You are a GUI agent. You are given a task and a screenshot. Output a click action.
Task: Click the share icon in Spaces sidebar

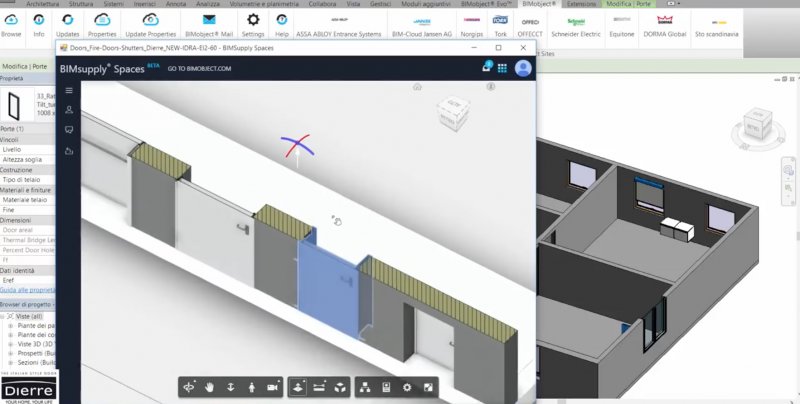69,151
